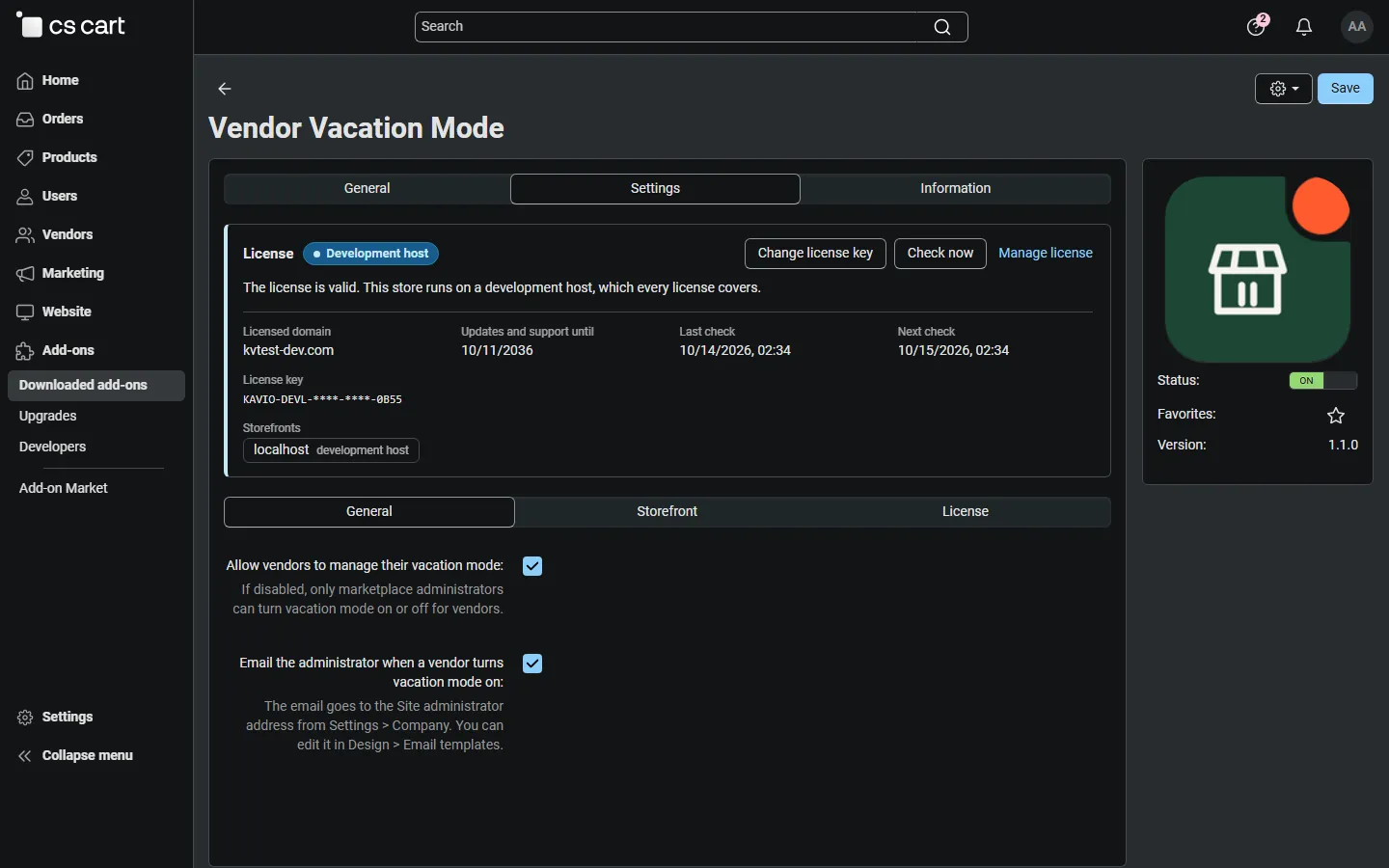This screenshot has height=868, width=1389.
Task: Open Add-on Market link
Action: coord(64,489)
